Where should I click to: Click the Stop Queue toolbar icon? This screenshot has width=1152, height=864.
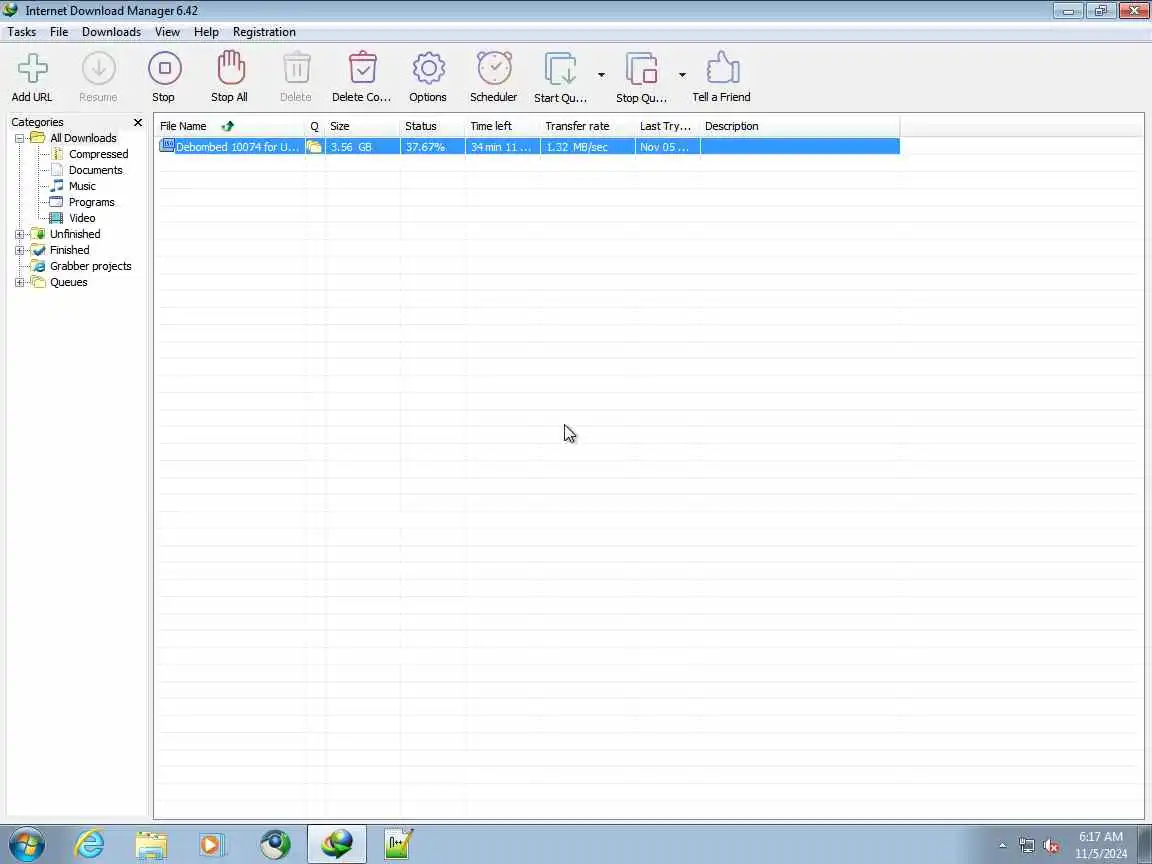(x=641, y=69)
